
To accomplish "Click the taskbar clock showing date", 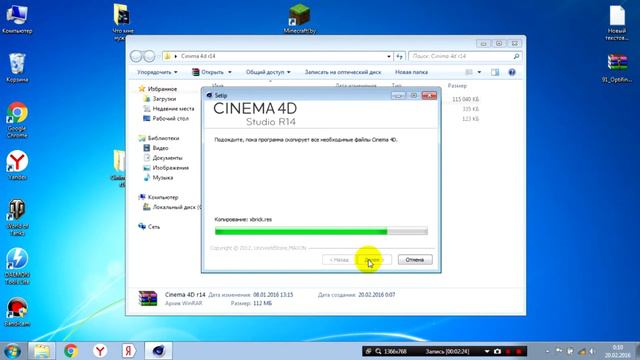I will [618, 351].
